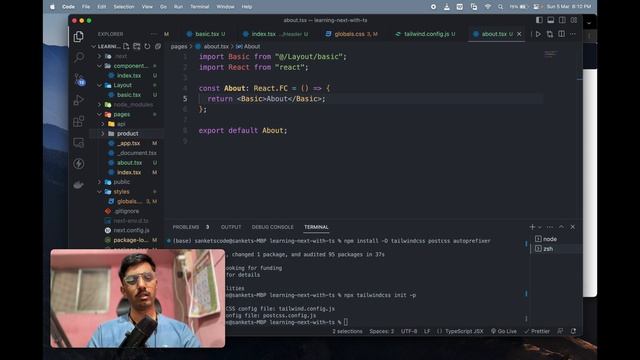Open changes compare icon in editor toolbar
The width and height of the screenshot is (640, 360).
tap(550, 34)
